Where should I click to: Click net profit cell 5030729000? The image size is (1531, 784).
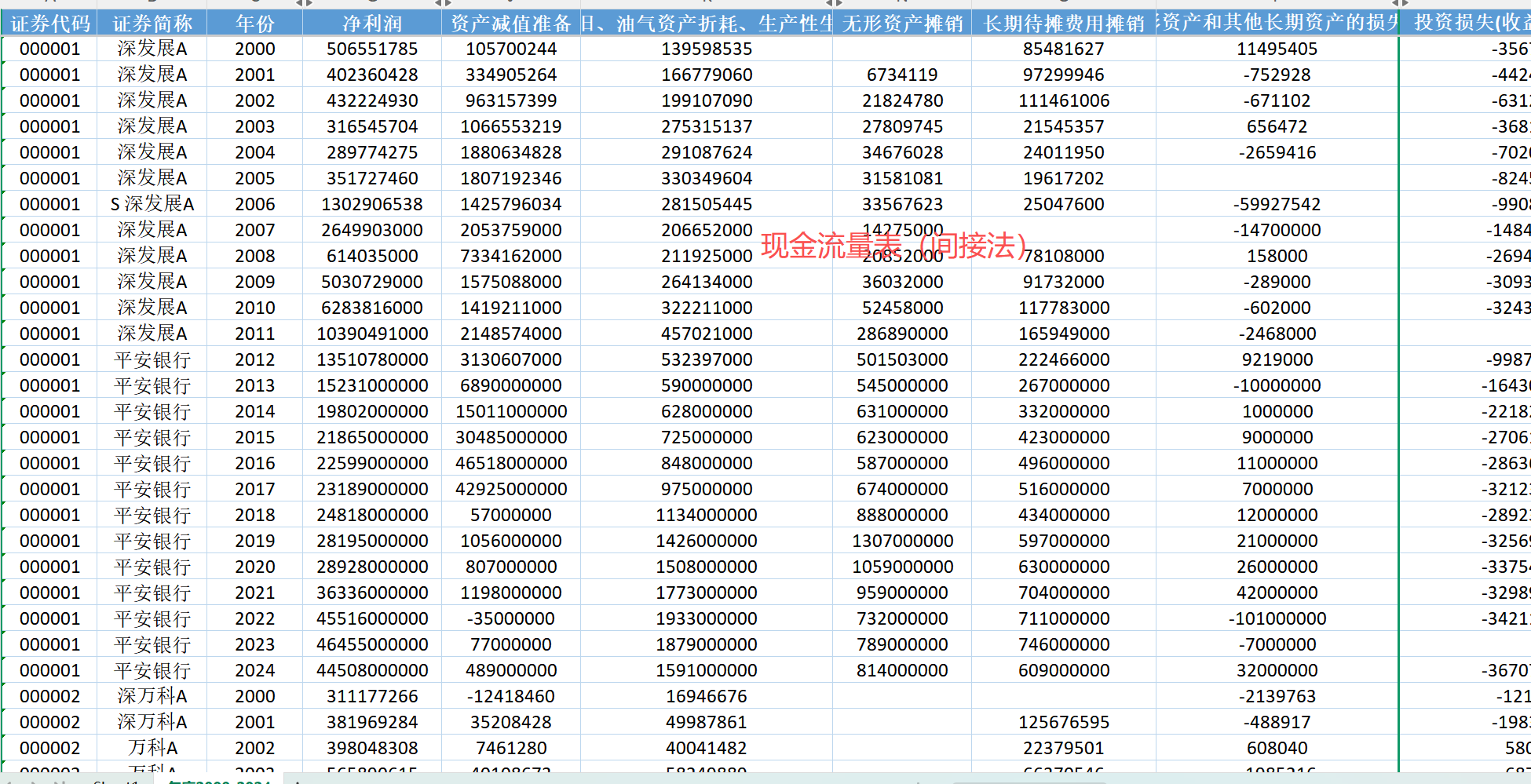coord(372,282)
